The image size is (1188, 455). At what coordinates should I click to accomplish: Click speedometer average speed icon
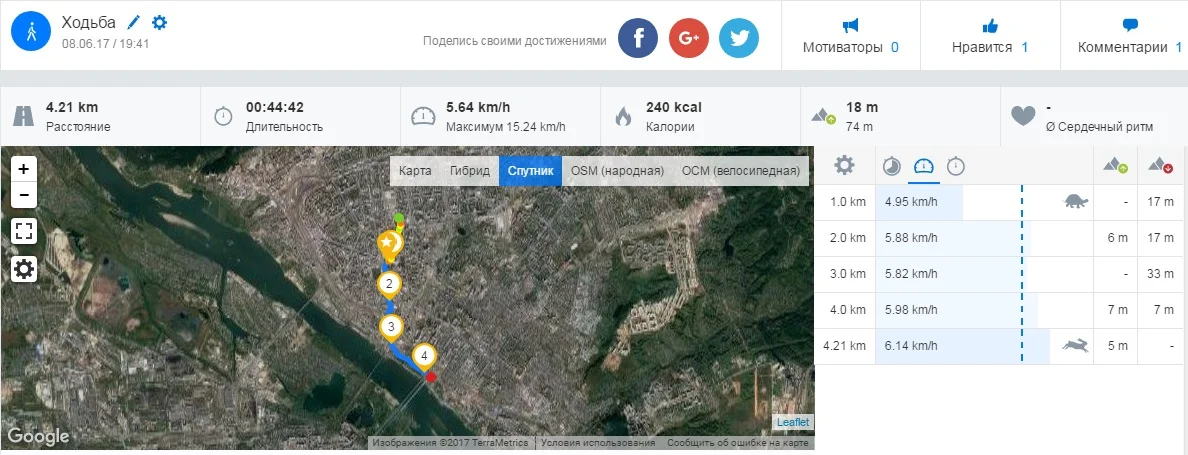click(424, 116)
